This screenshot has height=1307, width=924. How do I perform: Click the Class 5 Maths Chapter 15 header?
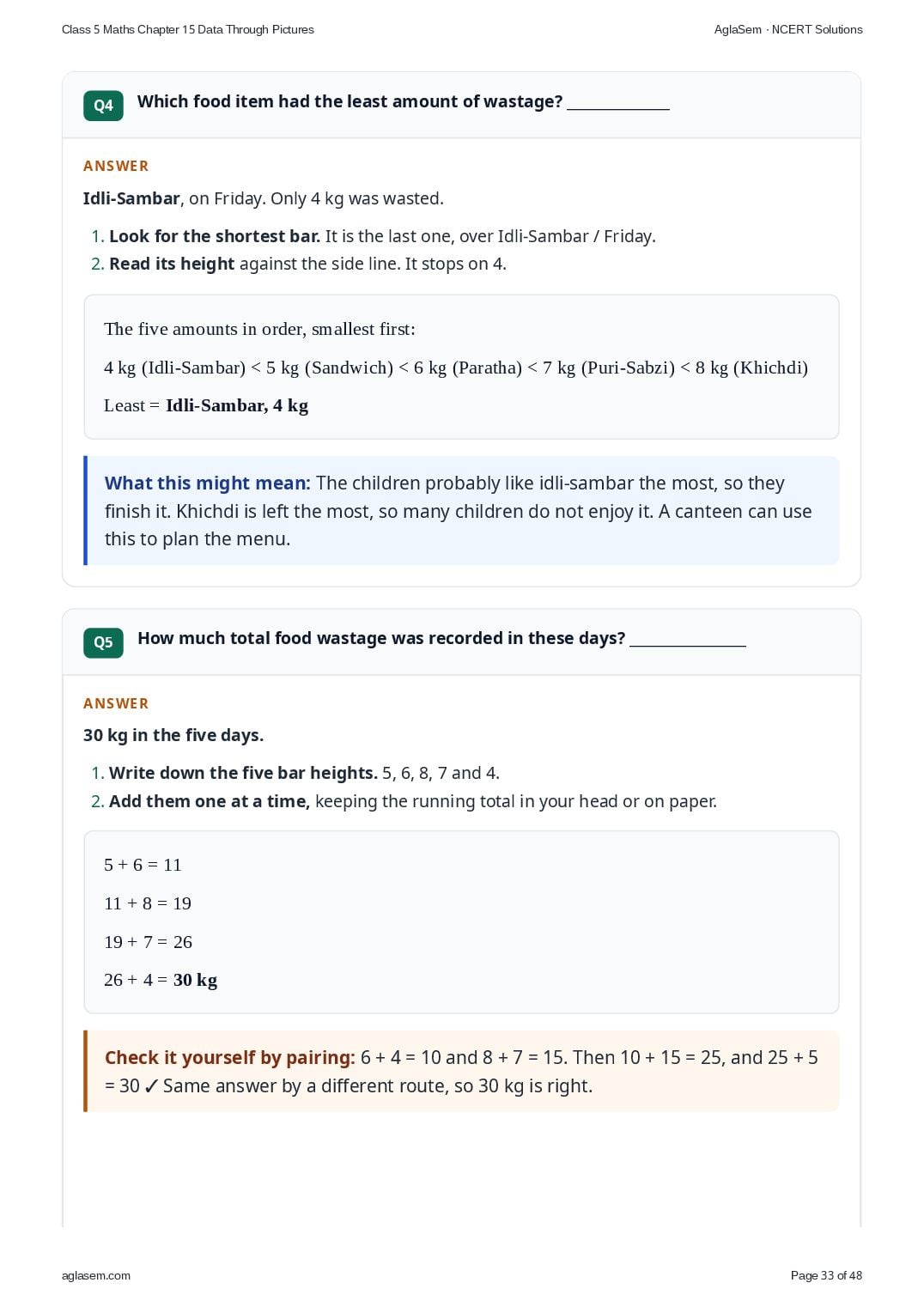[x=188, y=29]
